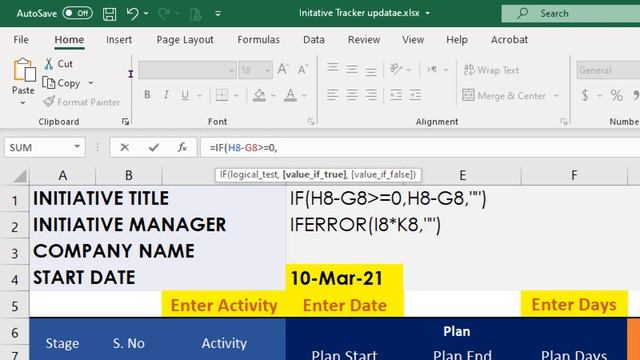The height and width of the screenshot is (360, 640).
Task: Select the cell showing 10-Mar-21
Action: [x=344, y=278]
